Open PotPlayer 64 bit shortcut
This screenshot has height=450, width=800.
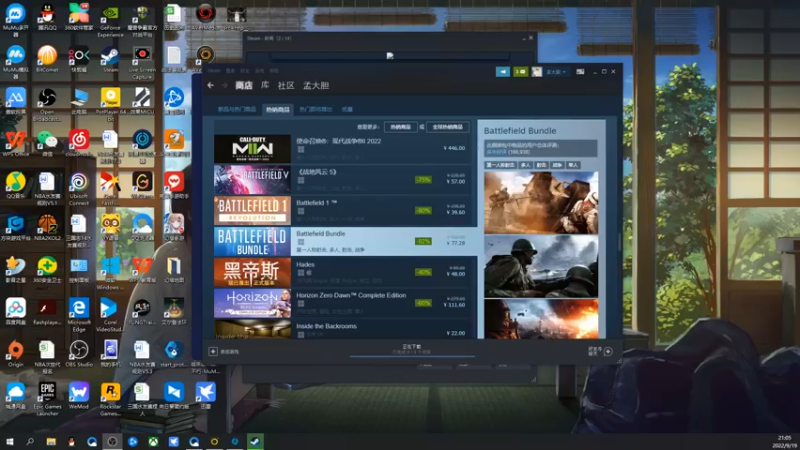(x=110, y=104)
